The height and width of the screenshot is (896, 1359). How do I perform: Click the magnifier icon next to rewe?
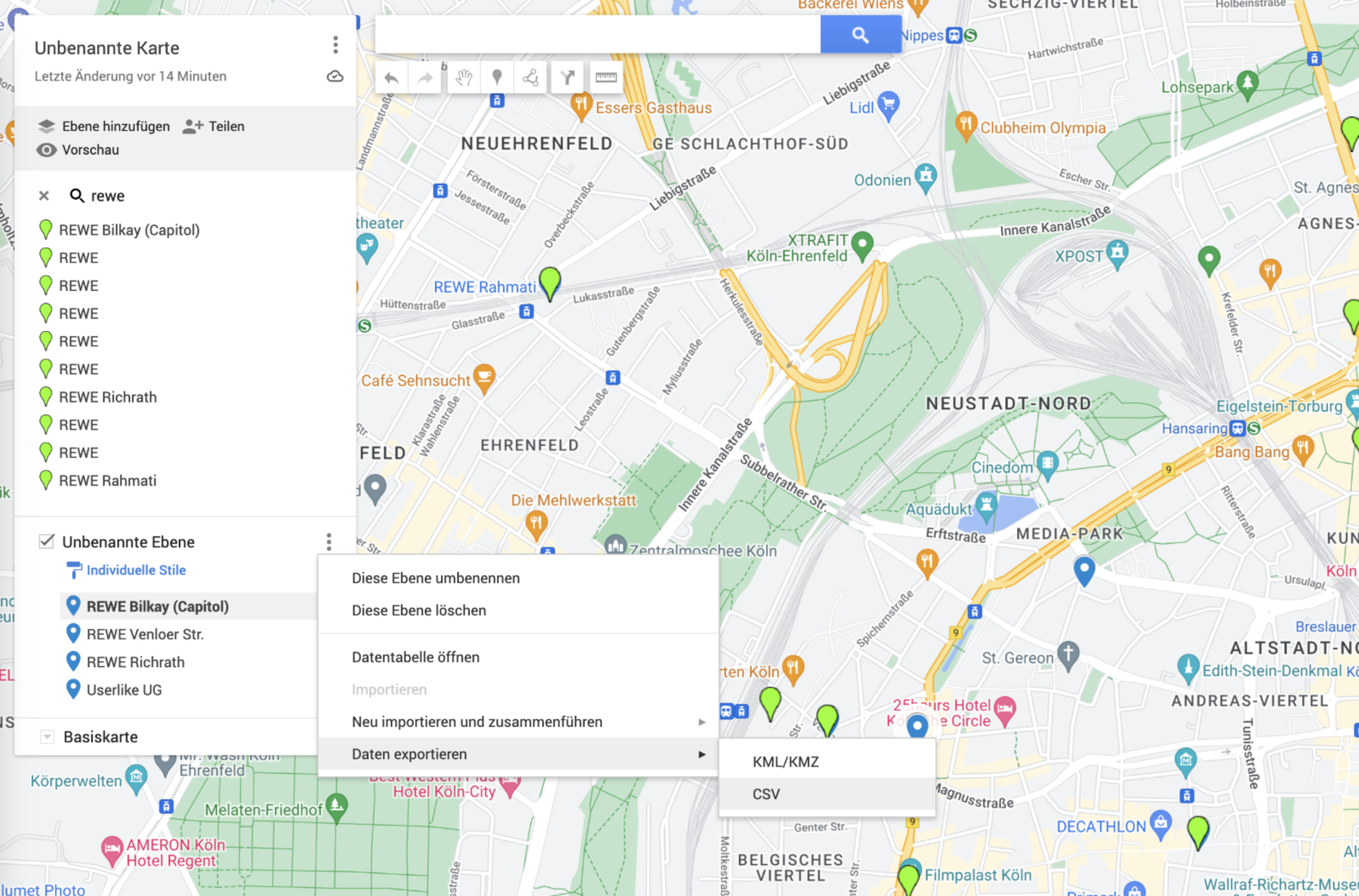point(76,196)
